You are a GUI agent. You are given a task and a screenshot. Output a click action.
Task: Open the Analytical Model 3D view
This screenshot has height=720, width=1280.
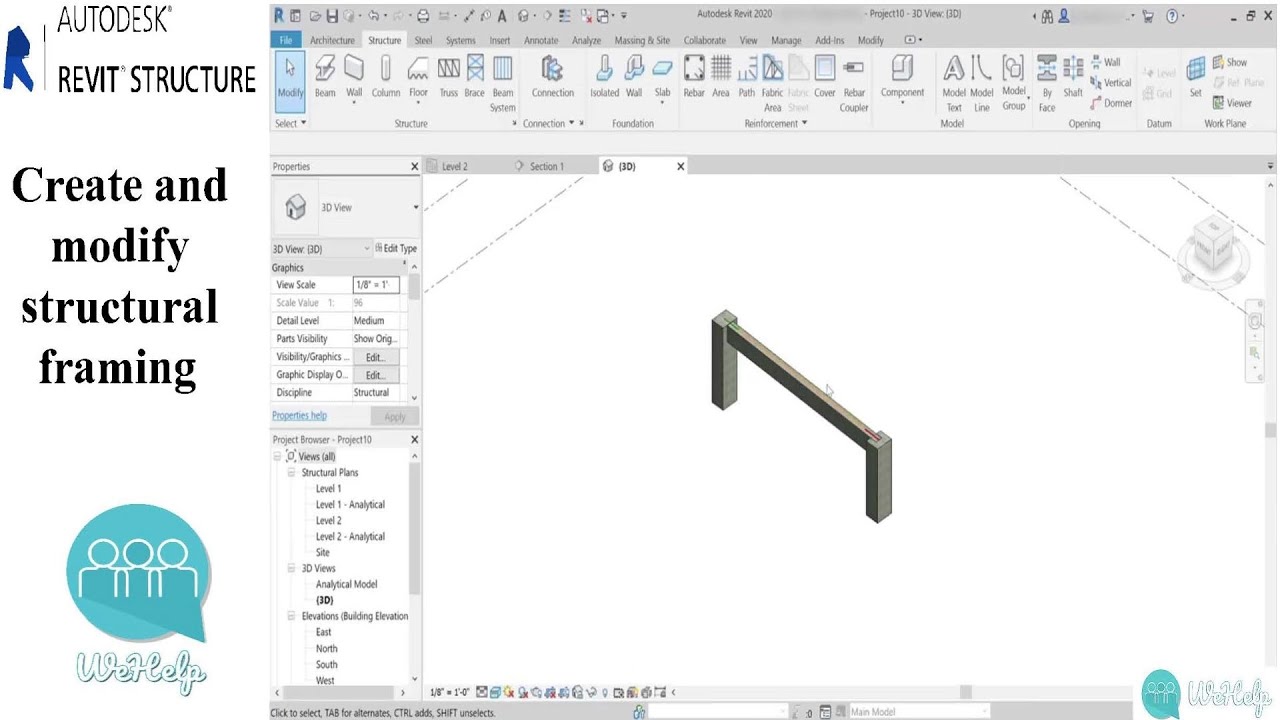tap(346, 584)
